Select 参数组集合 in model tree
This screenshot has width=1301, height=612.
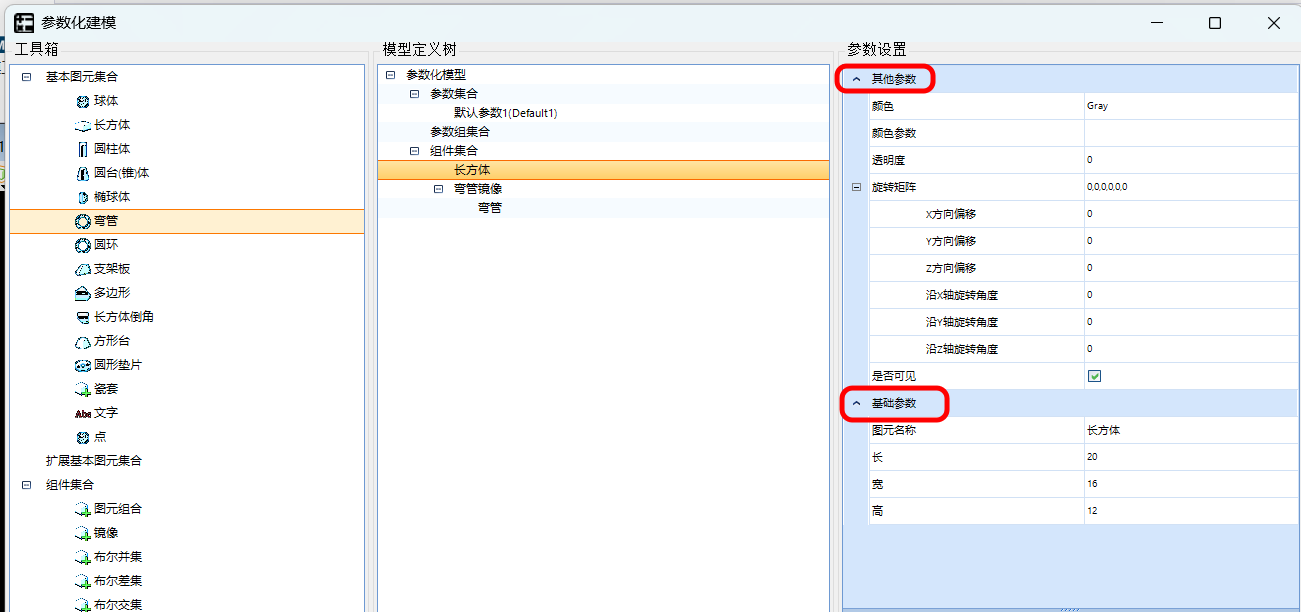click(x=460, y=132)
